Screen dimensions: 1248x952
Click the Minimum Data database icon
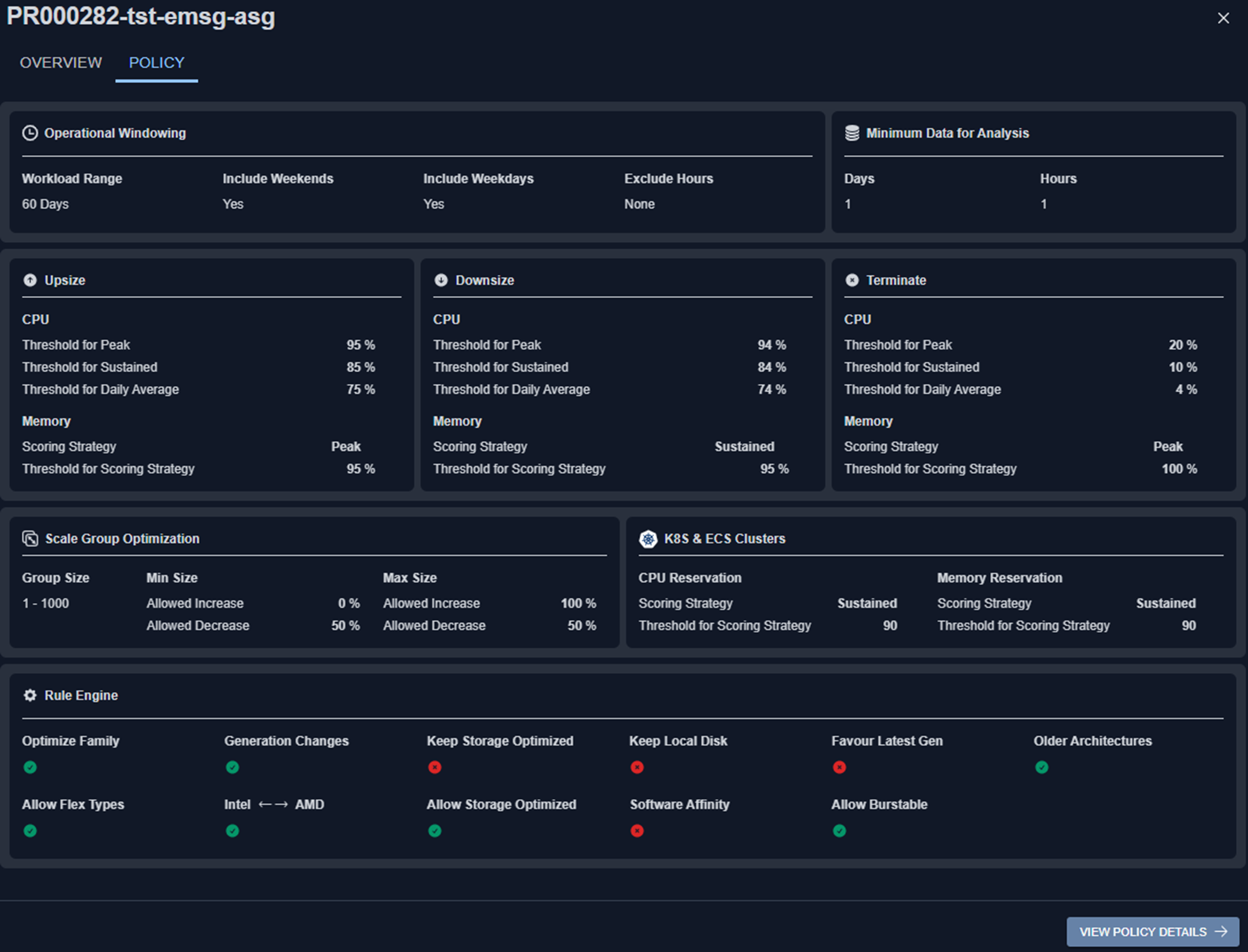click(x=852, y=133)
